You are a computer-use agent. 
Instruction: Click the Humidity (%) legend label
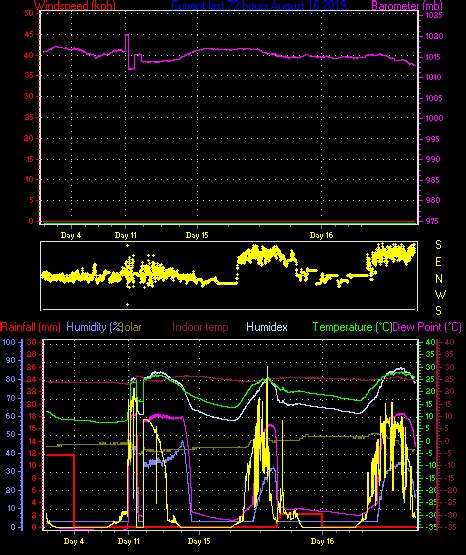coord(94,327)
